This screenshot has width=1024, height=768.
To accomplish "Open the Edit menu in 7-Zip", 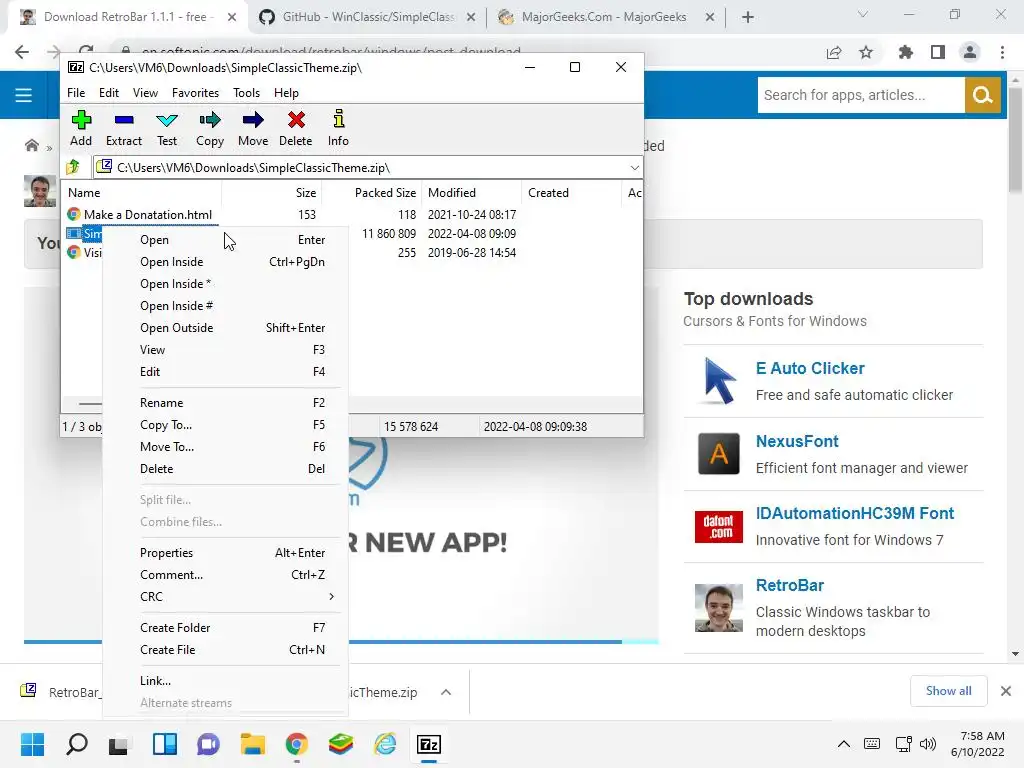I will click(108, 93).
